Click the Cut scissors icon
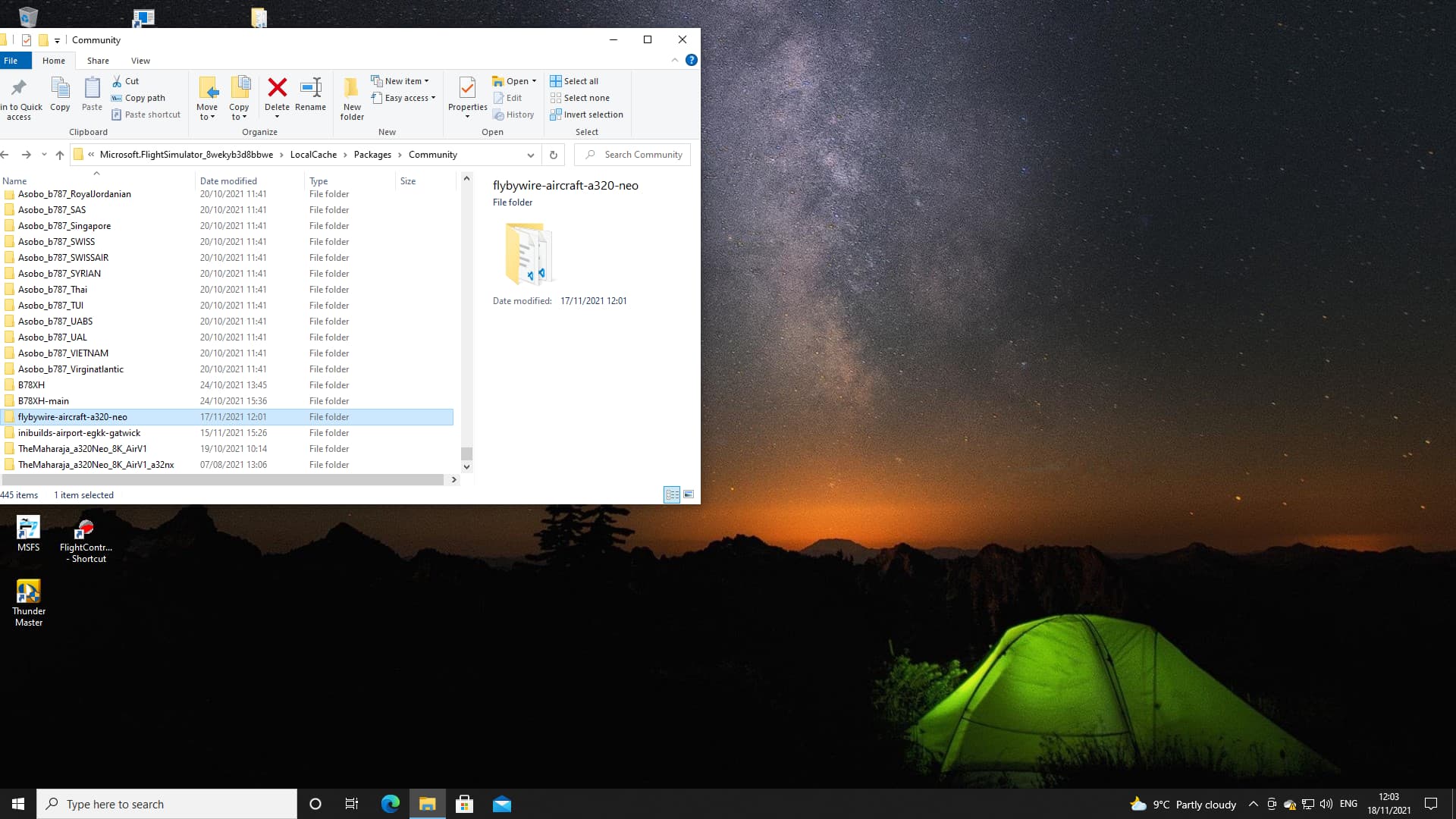 pos(117,81)
